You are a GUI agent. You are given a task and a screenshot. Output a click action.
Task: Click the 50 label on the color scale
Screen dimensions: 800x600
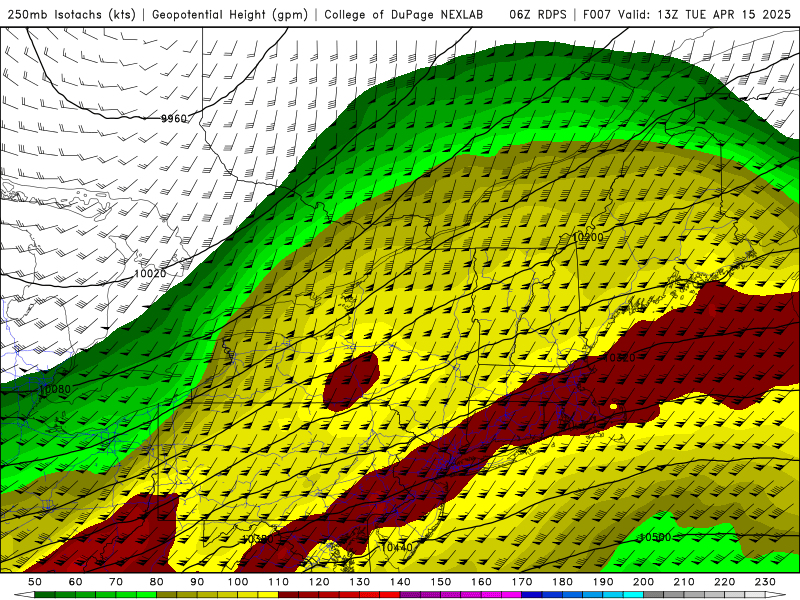coord(35,582)
